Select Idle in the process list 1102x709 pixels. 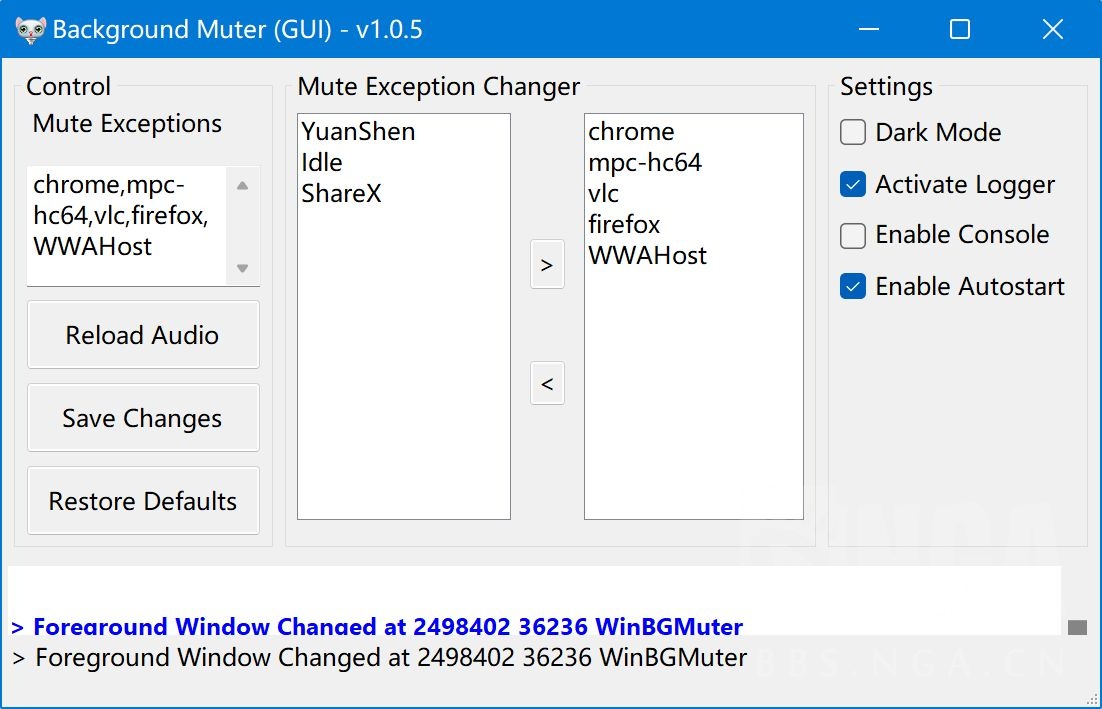(x=322, y=163)
